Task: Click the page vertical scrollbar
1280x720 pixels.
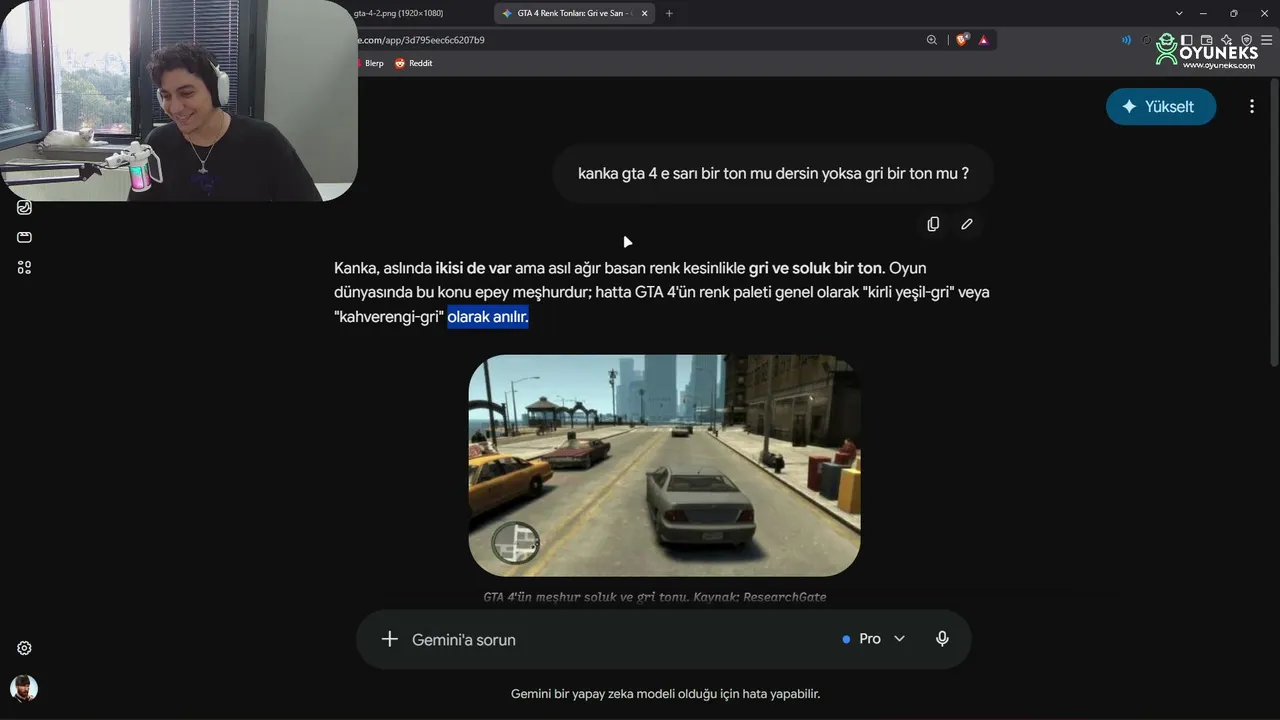Action: (x=1274, y=222)
